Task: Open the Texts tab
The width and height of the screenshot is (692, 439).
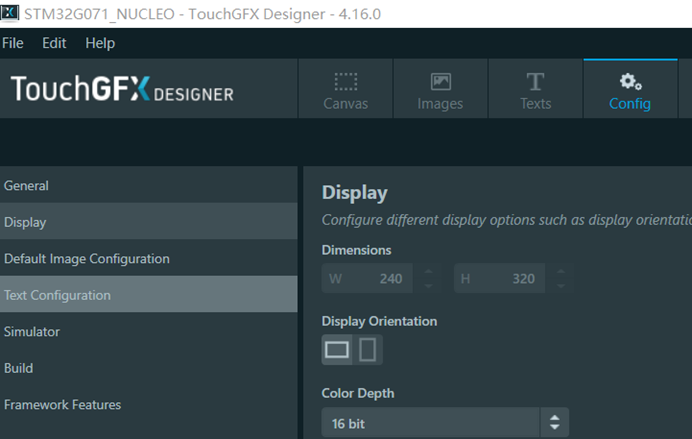Action: (535, 89)
